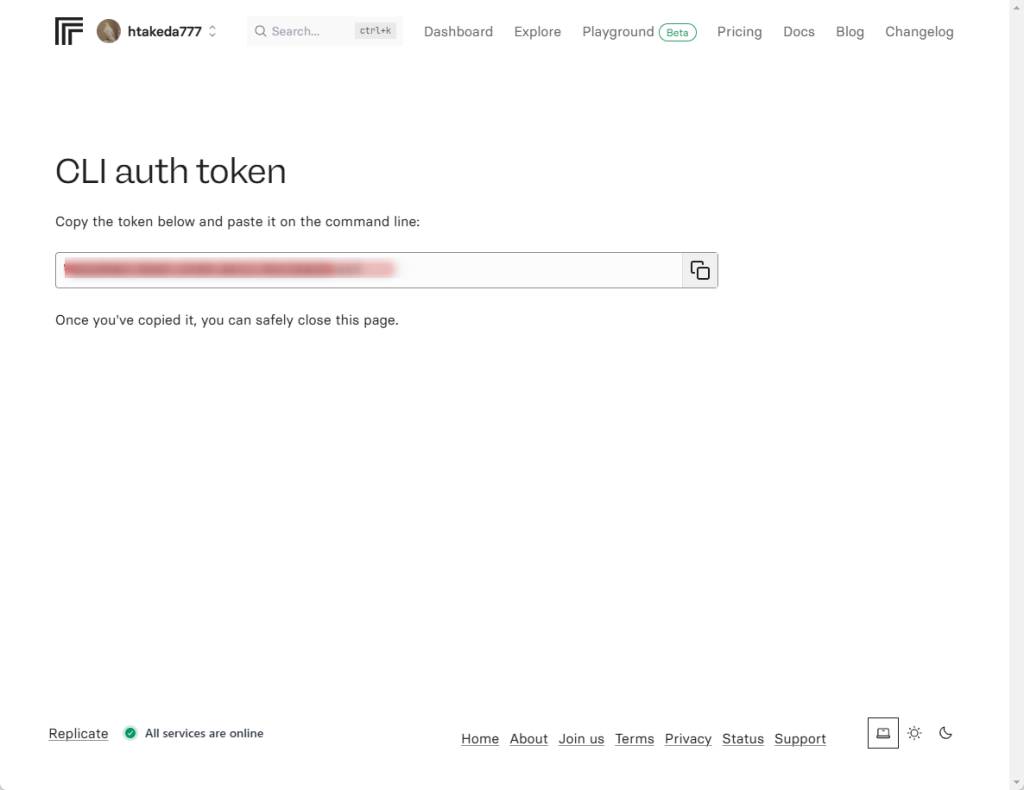The width and height of the screenshot is (1024, 790).
Task: Click the search magnifier icon
Action: 261,31
